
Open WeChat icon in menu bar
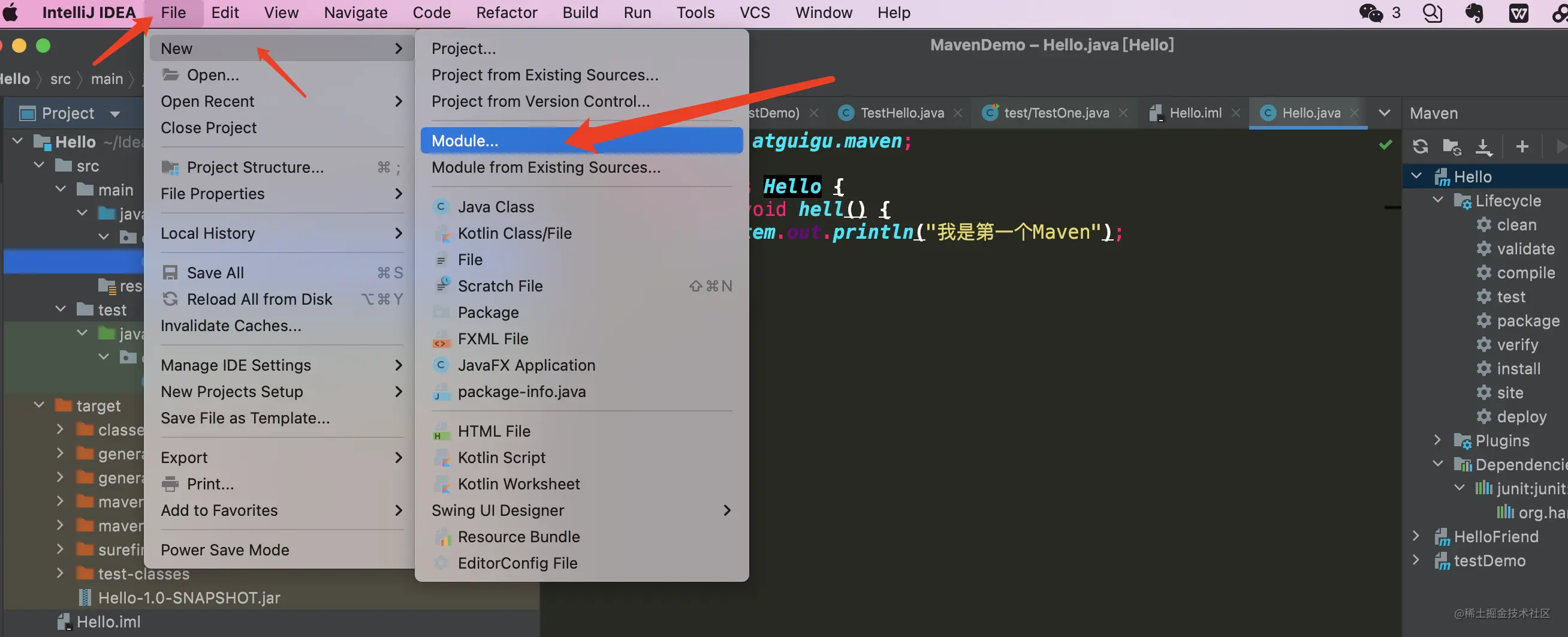click(1371, 13)
